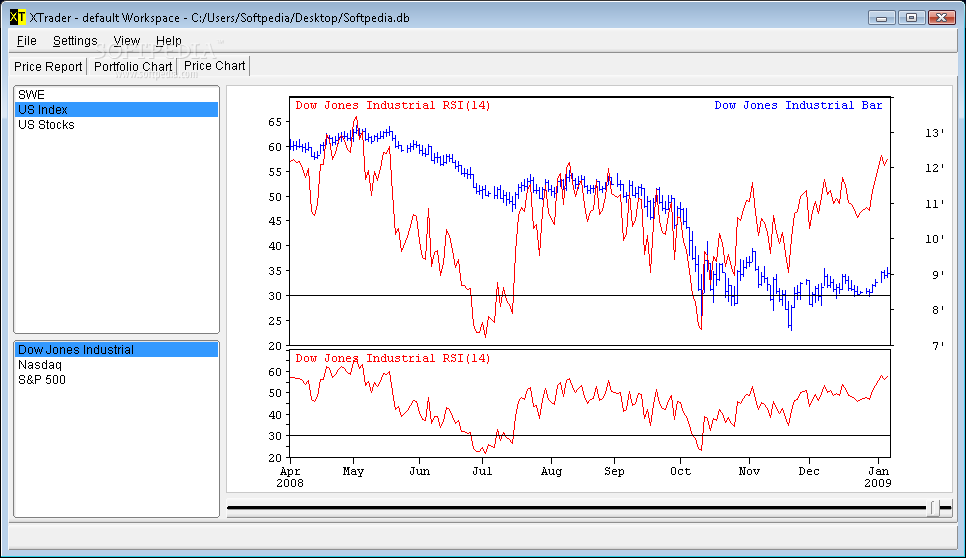The image size is (966, 558).
Task: Open the View menu
Action: (x=127, y=41)
